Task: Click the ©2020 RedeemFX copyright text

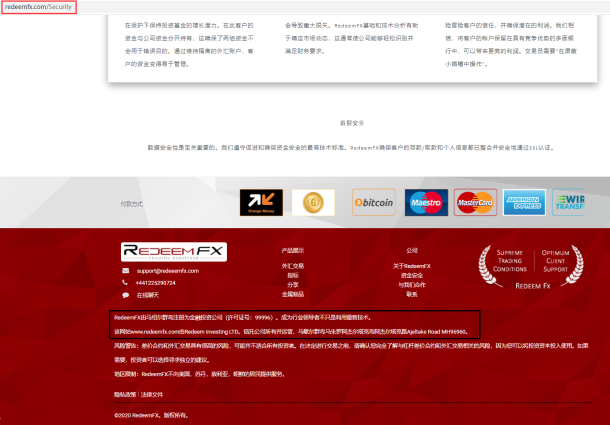Action: click(152, 415)
